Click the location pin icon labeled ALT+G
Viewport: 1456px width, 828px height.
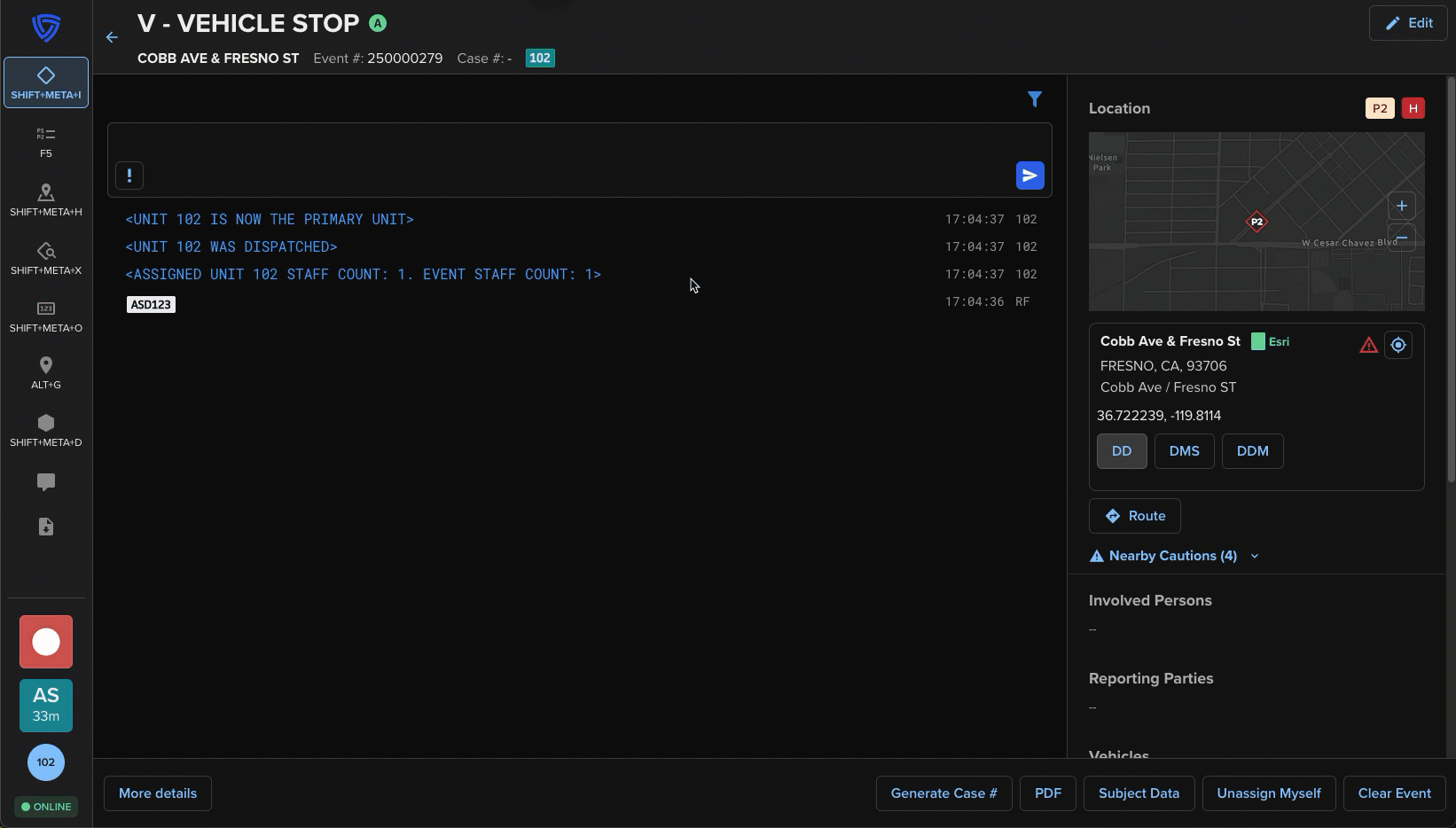tap(46, 372)
